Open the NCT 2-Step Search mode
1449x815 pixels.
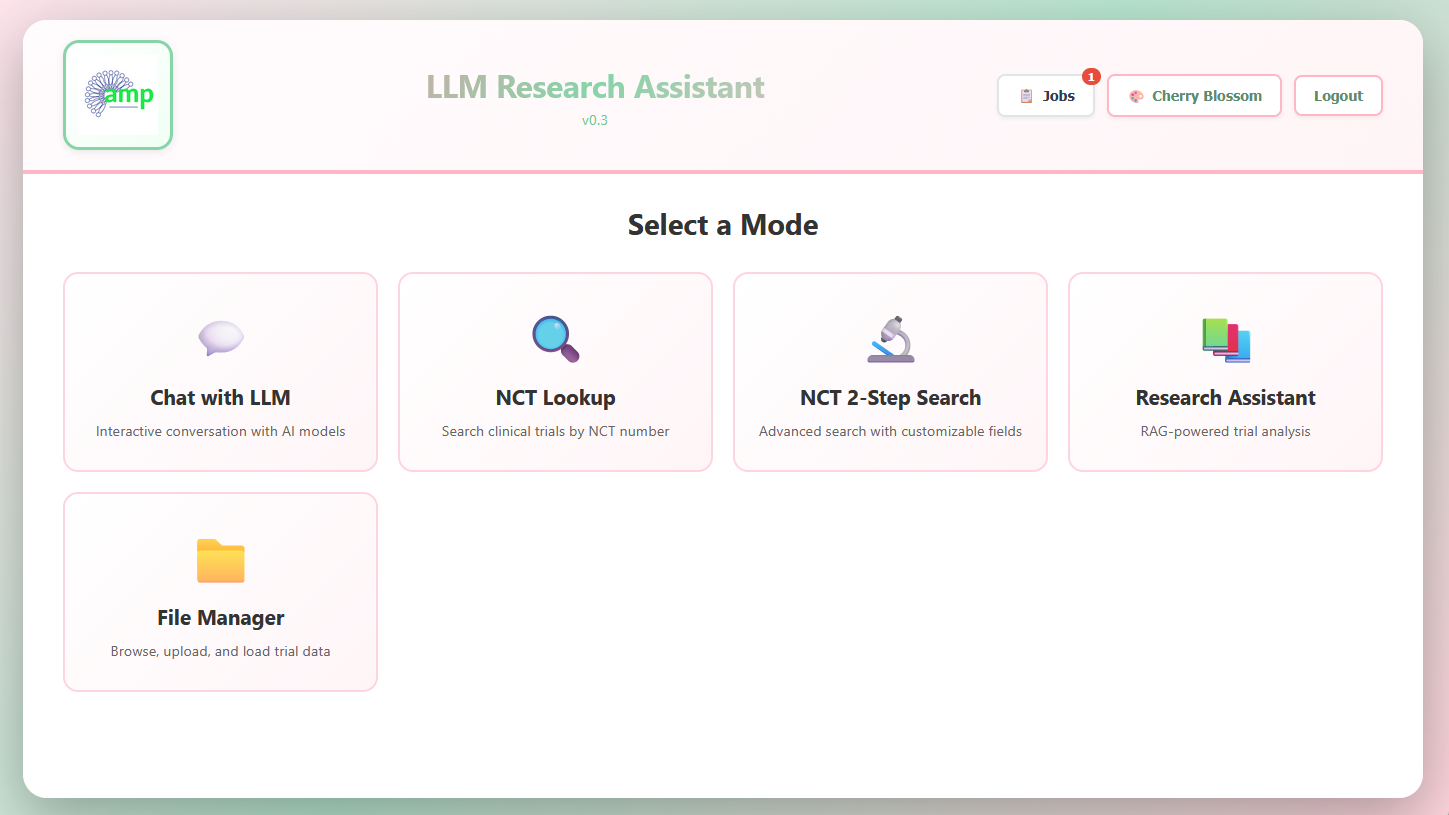coord(890,372)
